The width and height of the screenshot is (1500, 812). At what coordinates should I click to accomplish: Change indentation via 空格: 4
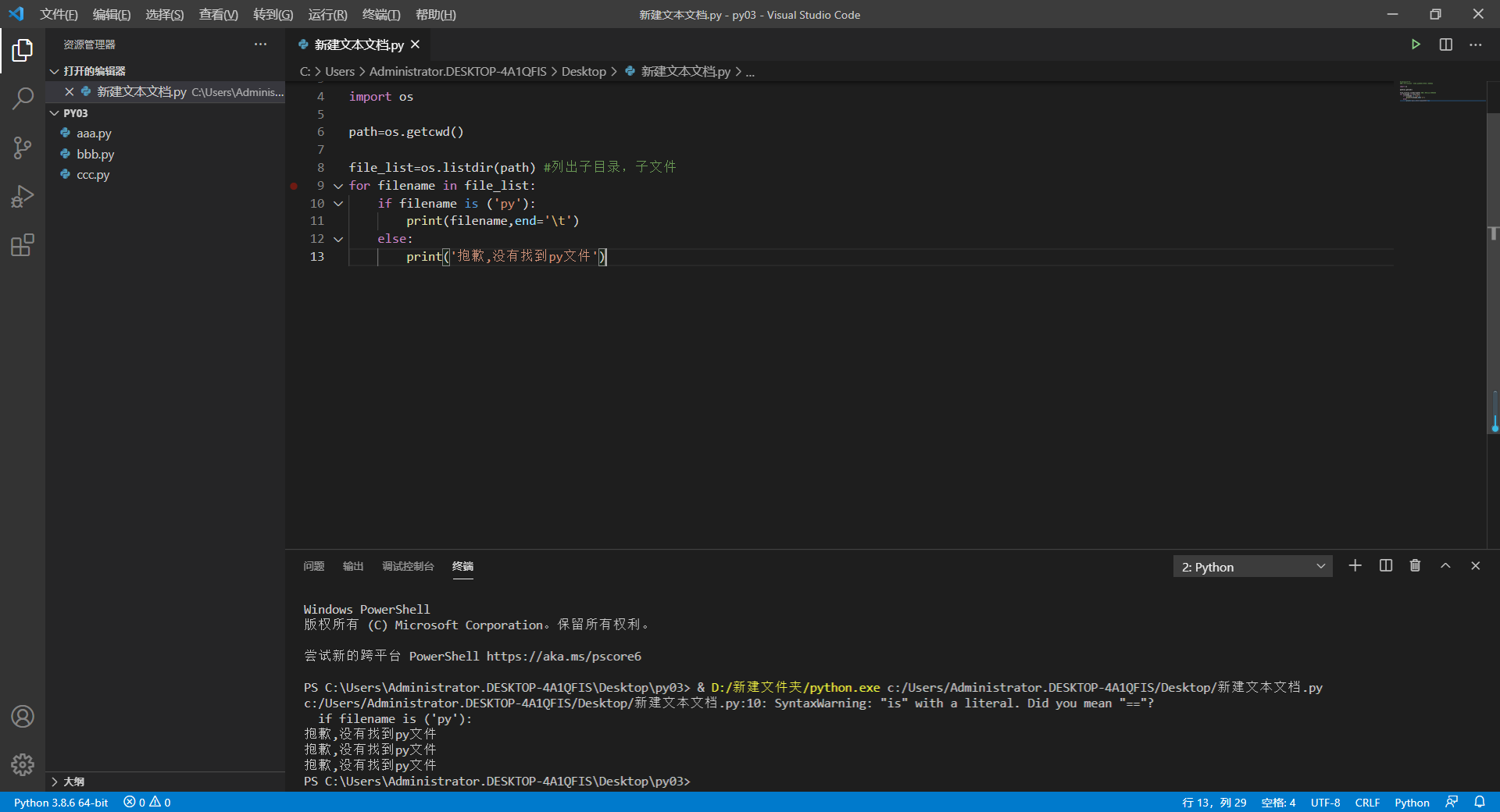click(x=1278, y=802)
